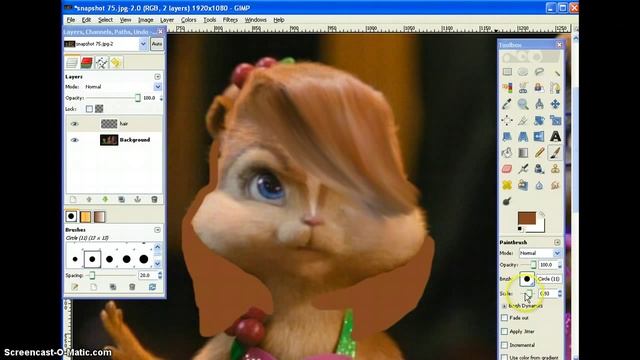Enable the Fade out checkbox

point(504,318)
